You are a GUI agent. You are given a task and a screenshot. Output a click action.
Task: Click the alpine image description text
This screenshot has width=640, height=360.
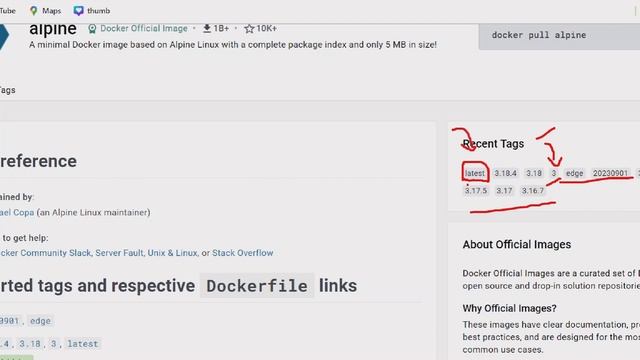tap(233, 44)
